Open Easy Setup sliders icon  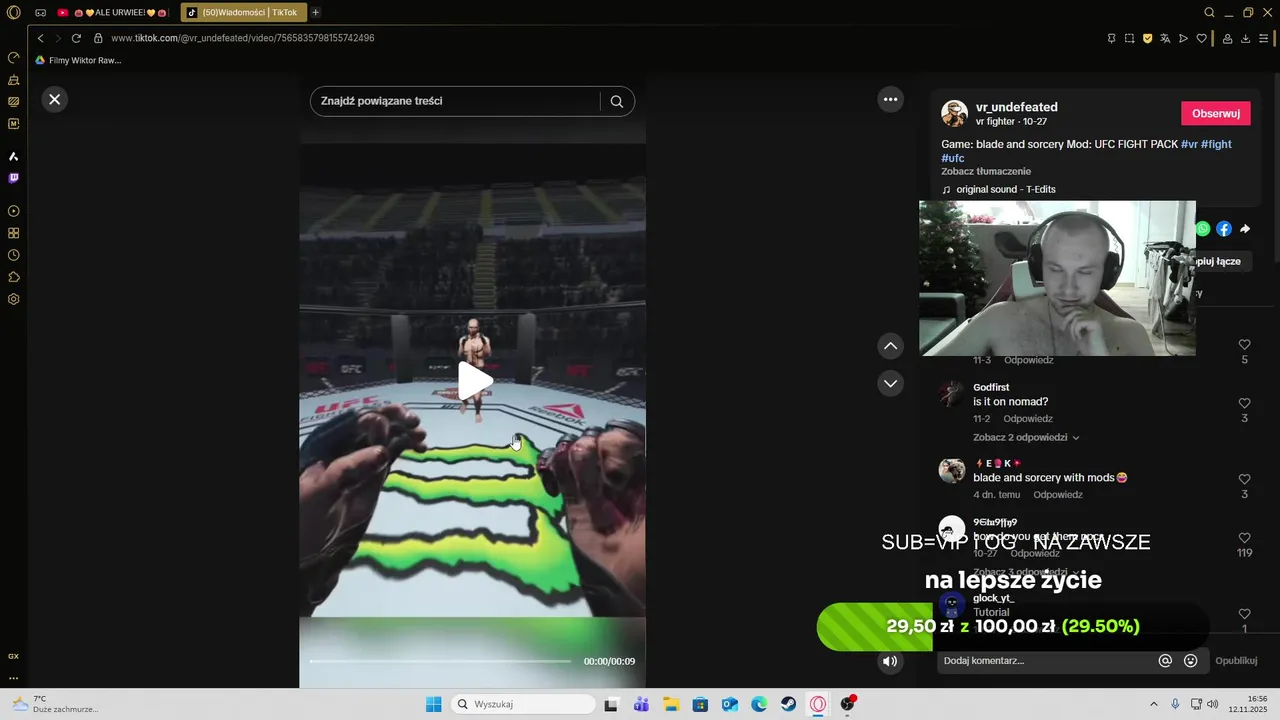(x=1264, y=38)
